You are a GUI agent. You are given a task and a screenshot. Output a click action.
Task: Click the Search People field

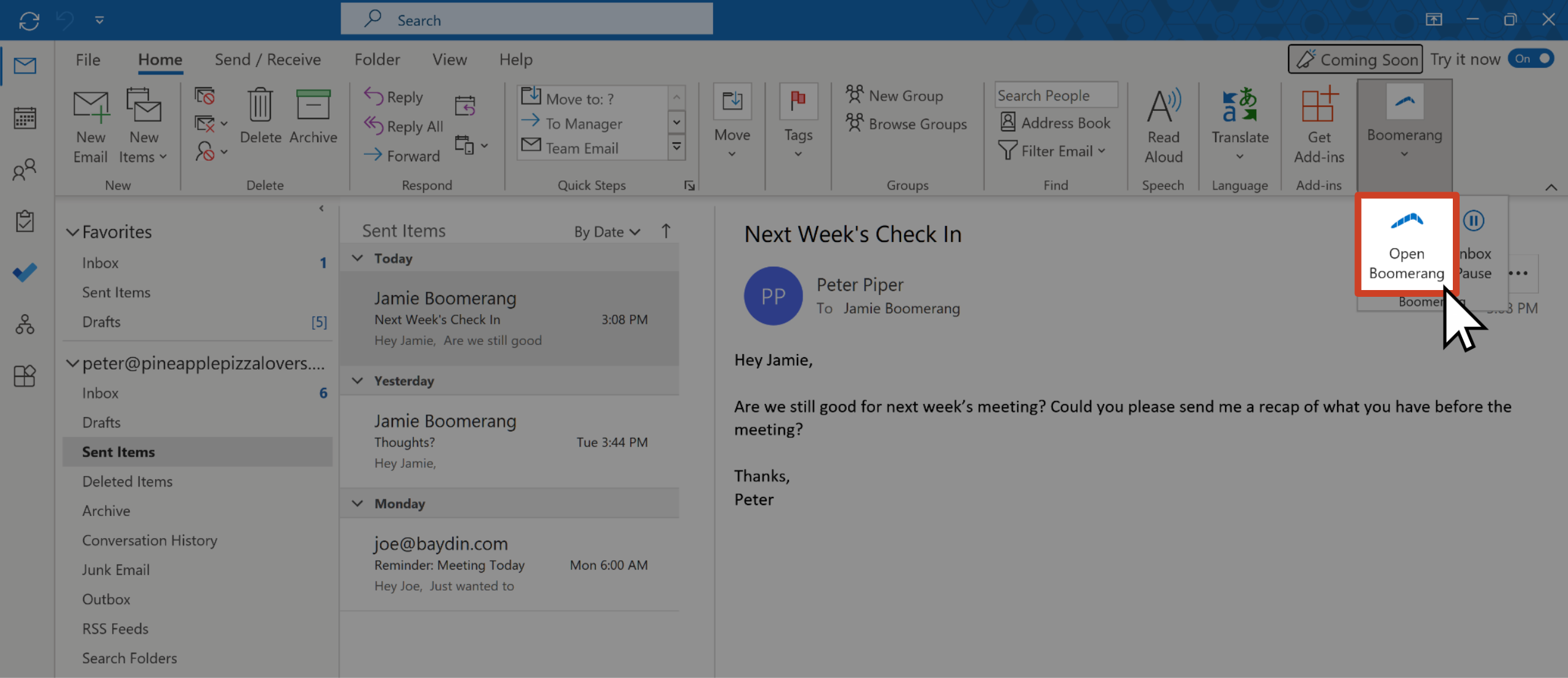[1056, 95]
